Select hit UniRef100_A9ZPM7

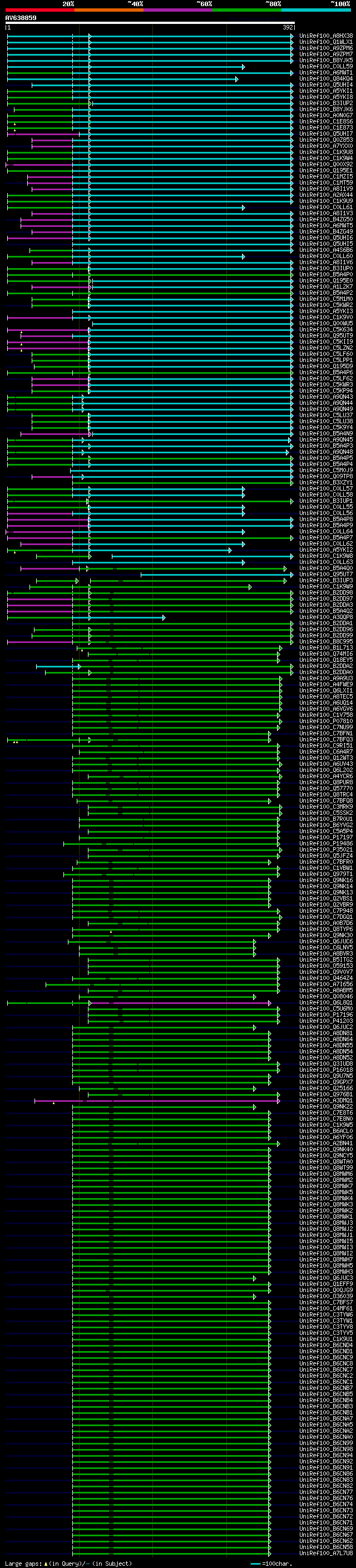pos(326,54)
